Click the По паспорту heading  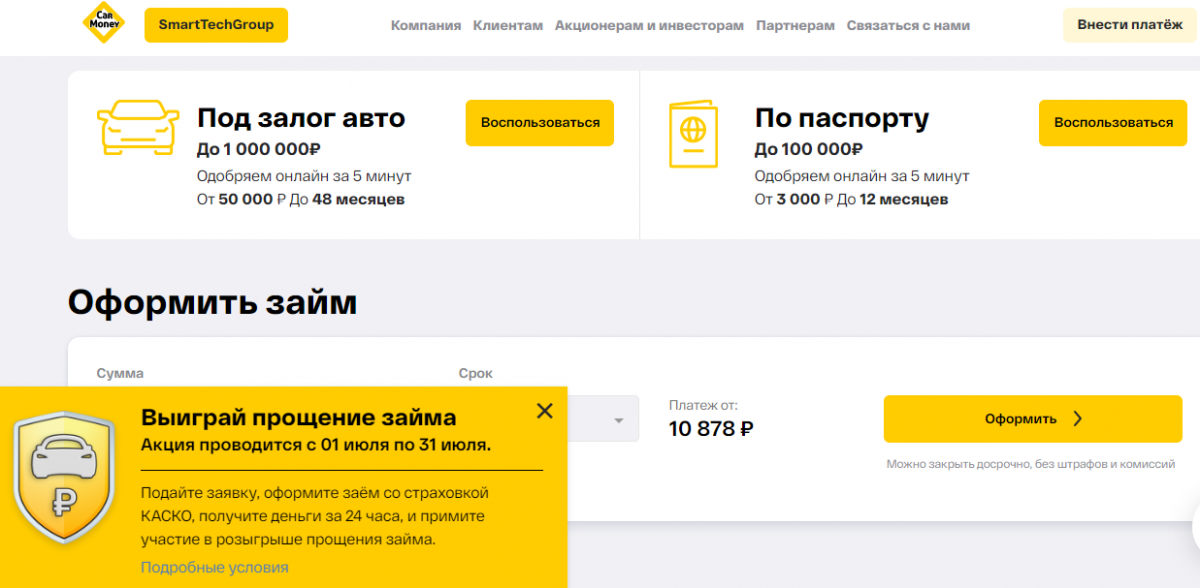pos(842,118)
